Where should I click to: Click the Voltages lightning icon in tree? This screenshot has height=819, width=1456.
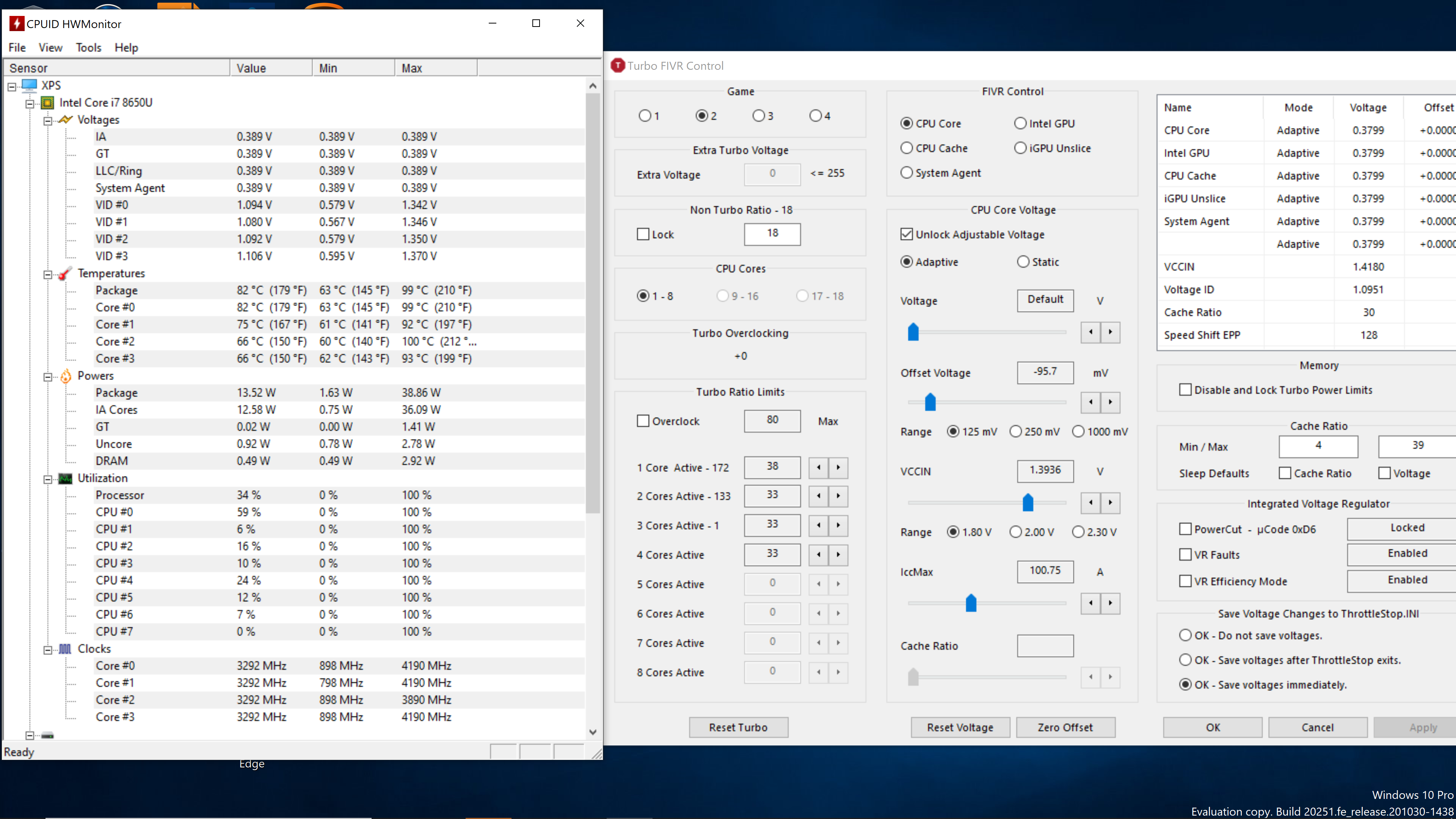tap(66, 120)
